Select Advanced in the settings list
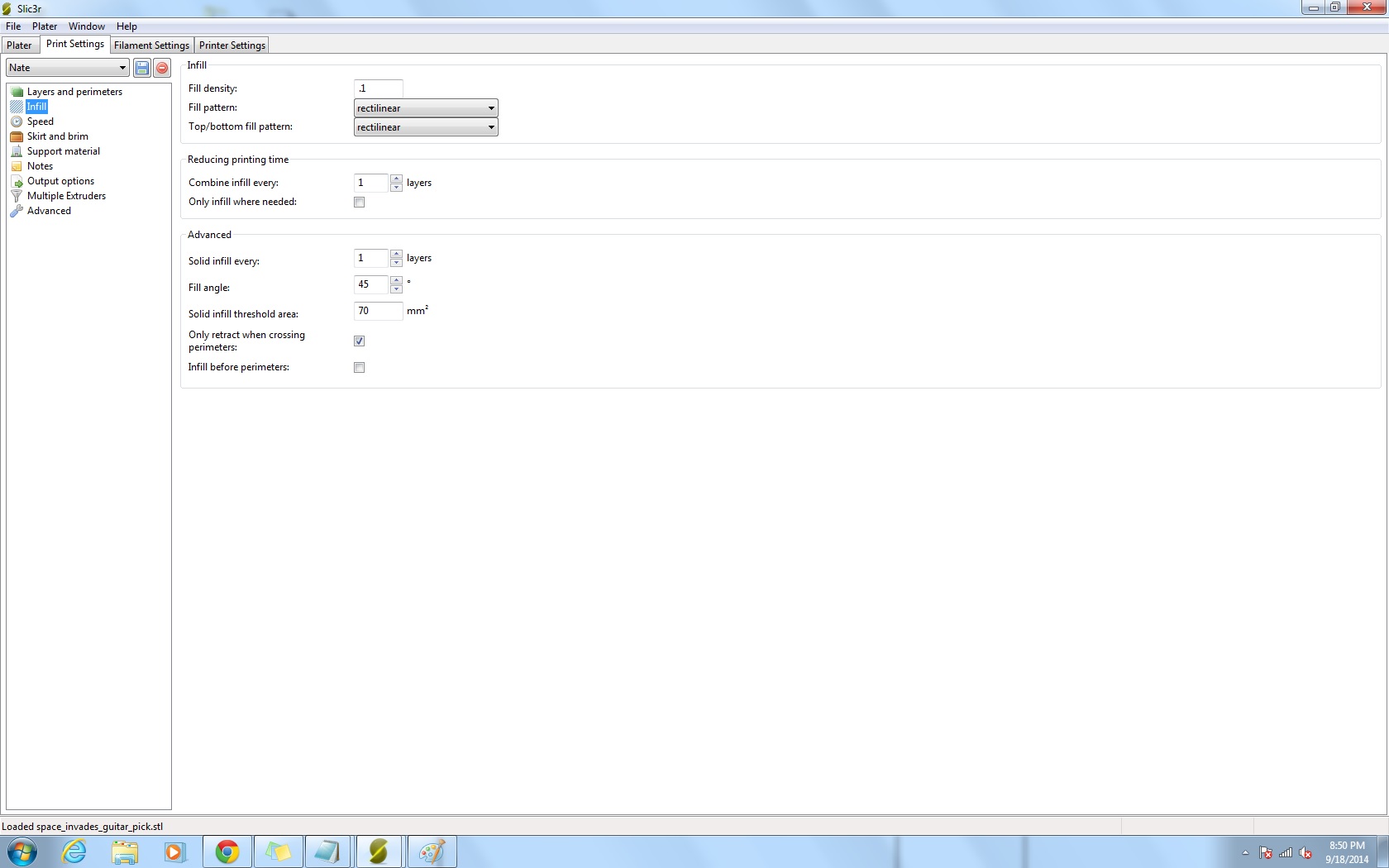Image resolution: width=1389 pixels, height=868 pixels. (x=50, y=211)
